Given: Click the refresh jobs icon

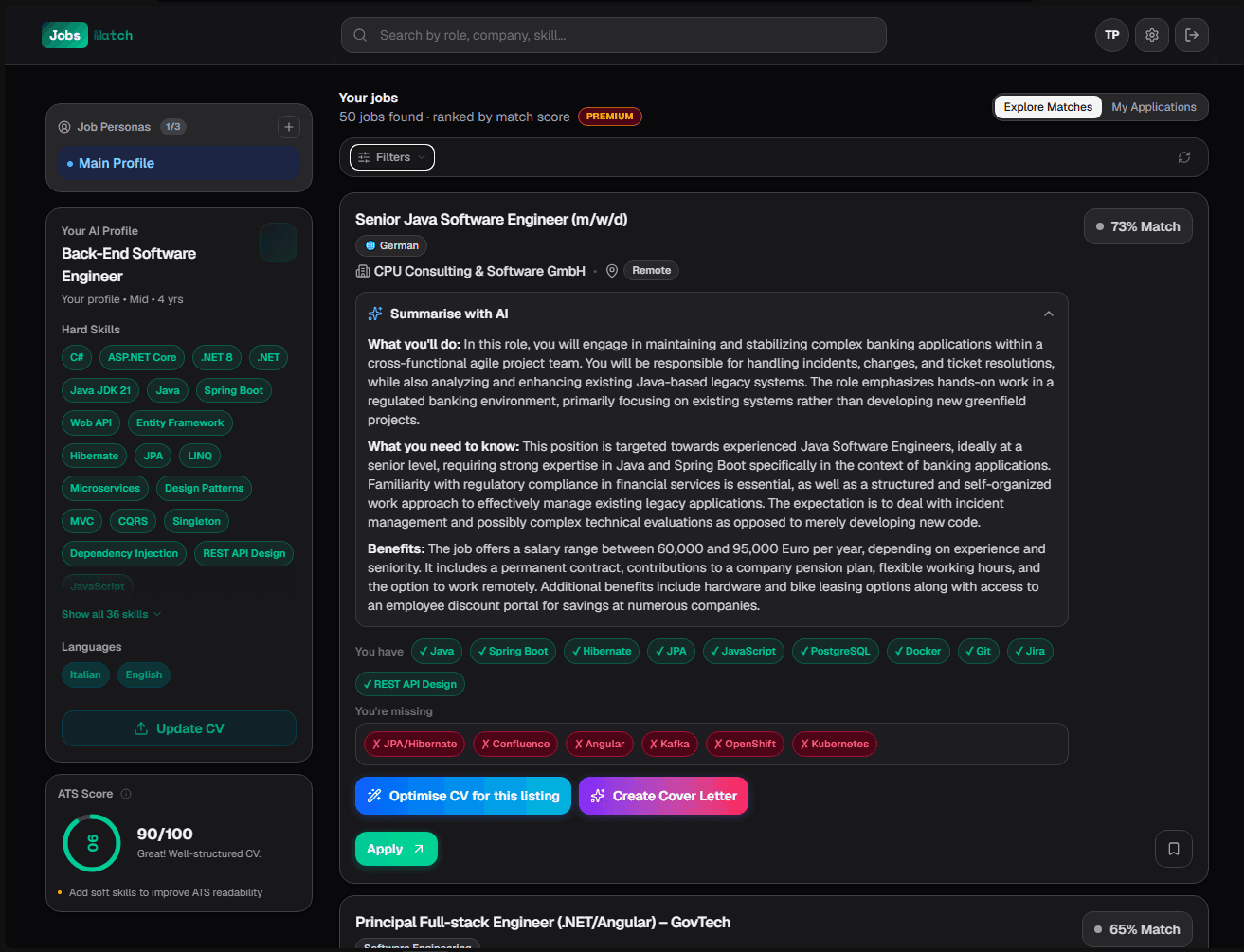Looking at the screenshot, I should (x=1184, y=157).
